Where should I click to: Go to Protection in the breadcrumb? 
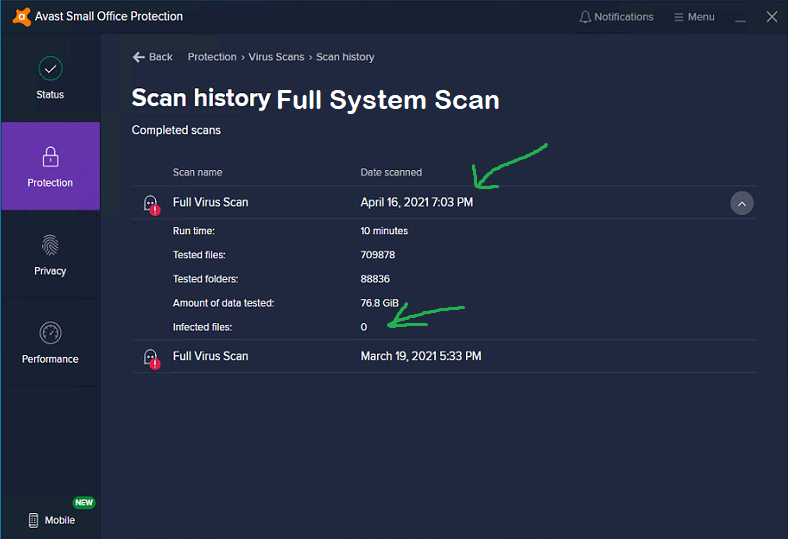coord(212,57)
